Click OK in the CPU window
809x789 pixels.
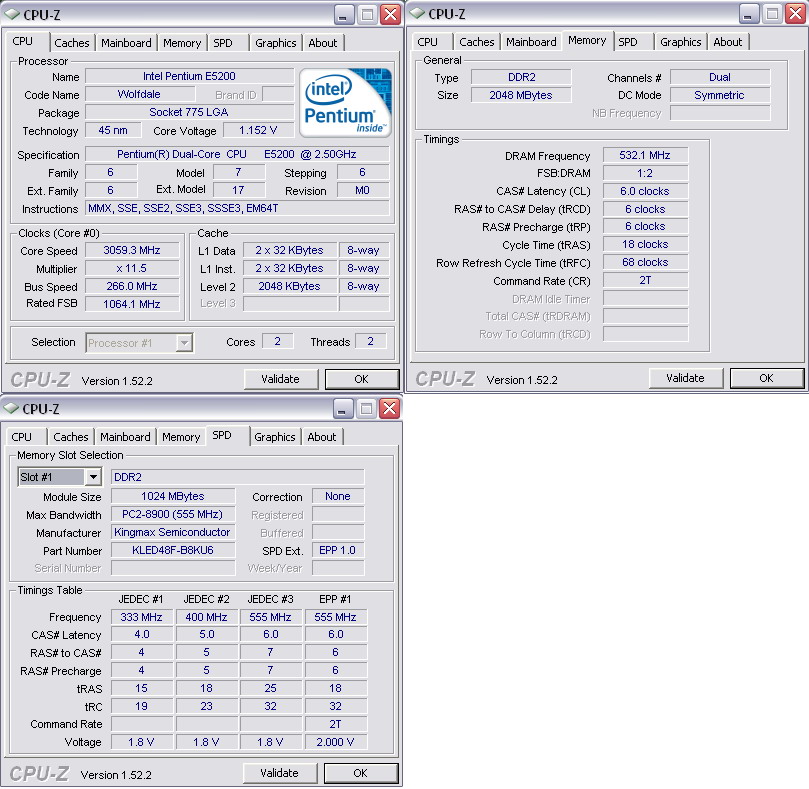(x=362, y=379)
